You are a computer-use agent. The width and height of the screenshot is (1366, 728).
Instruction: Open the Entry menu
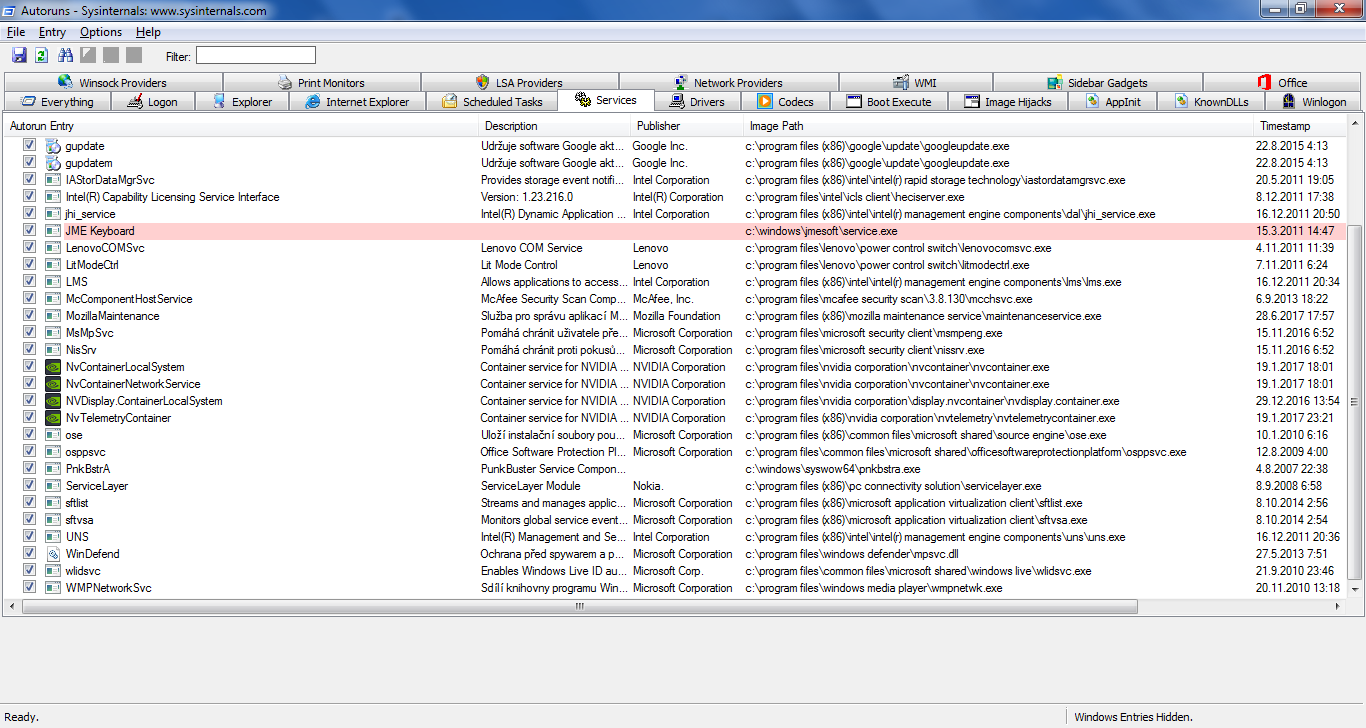tap(52, 32)
